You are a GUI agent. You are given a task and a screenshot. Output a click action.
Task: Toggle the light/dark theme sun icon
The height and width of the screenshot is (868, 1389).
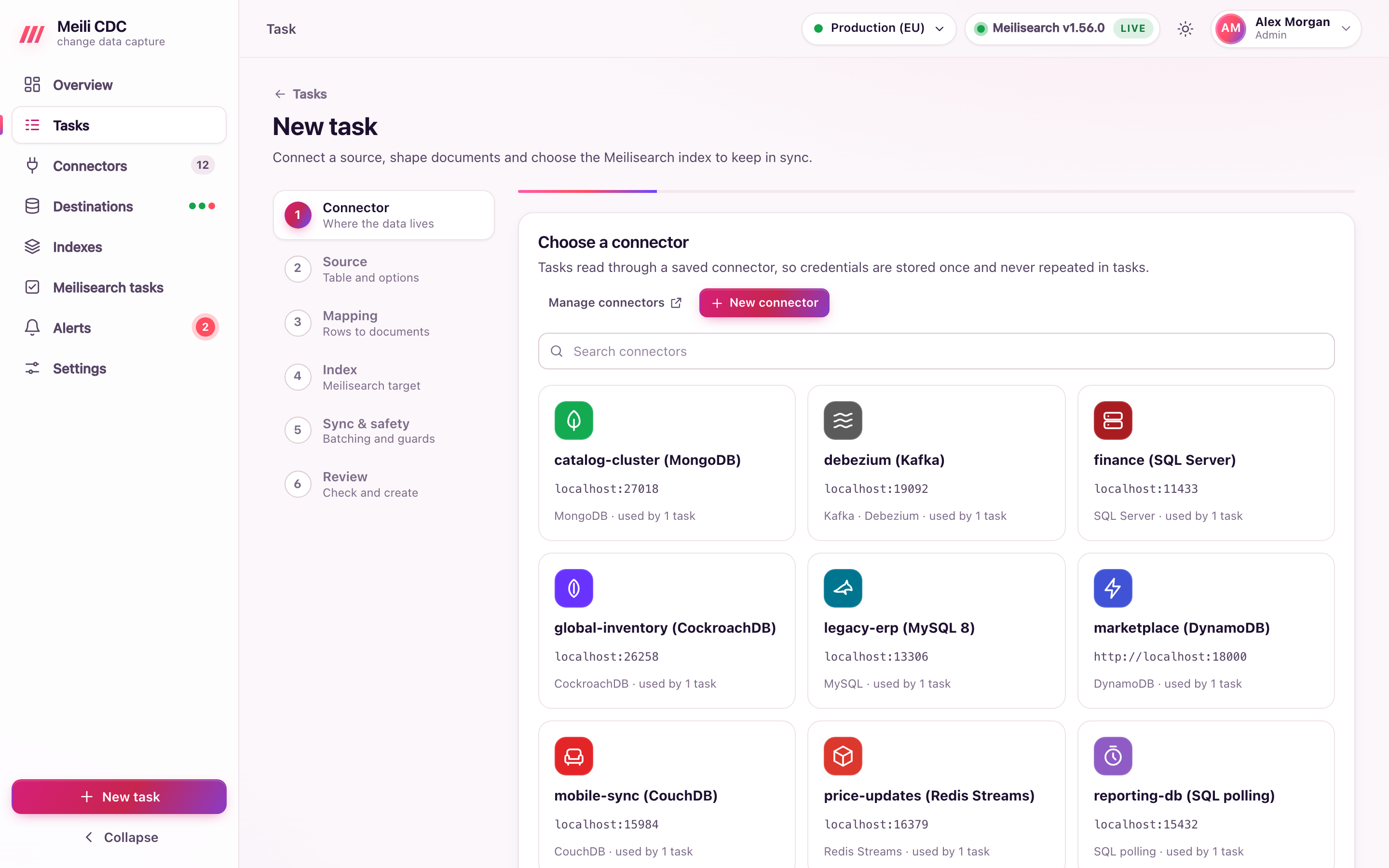(x=1185, y=29)
